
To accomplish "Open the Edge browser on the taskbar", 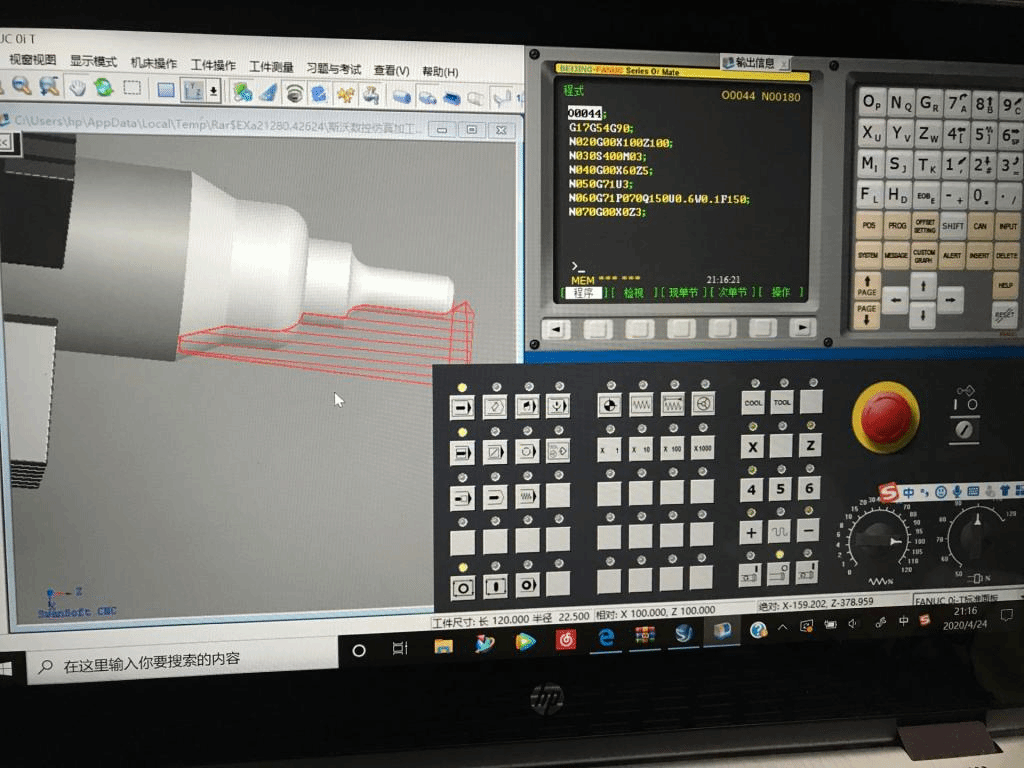I will [606, 638].
